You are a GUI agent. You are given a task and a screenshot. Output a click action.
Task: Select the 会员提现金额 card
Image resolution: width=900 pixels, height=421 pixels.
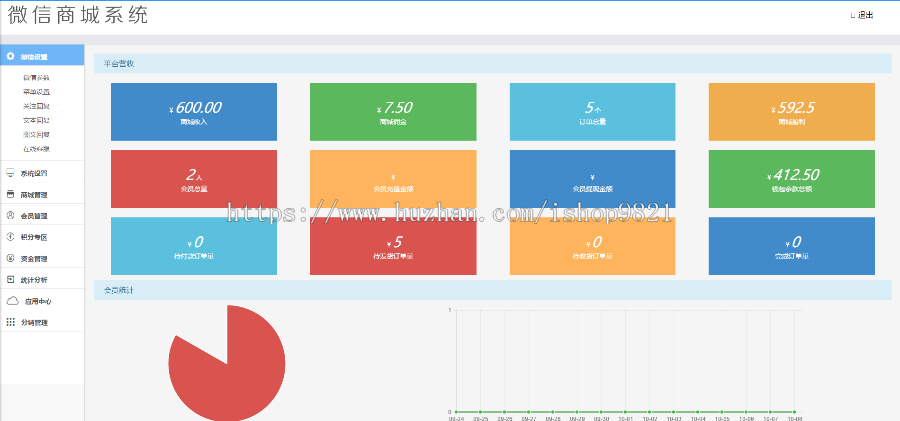(x=592, y=179)
